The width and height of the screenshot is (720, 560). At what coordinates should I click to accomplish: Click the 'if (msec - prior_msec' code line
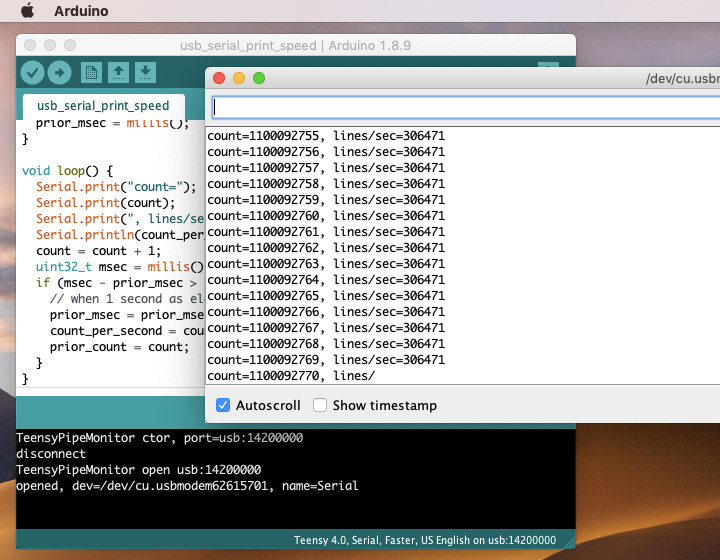(x=117, y=283)
